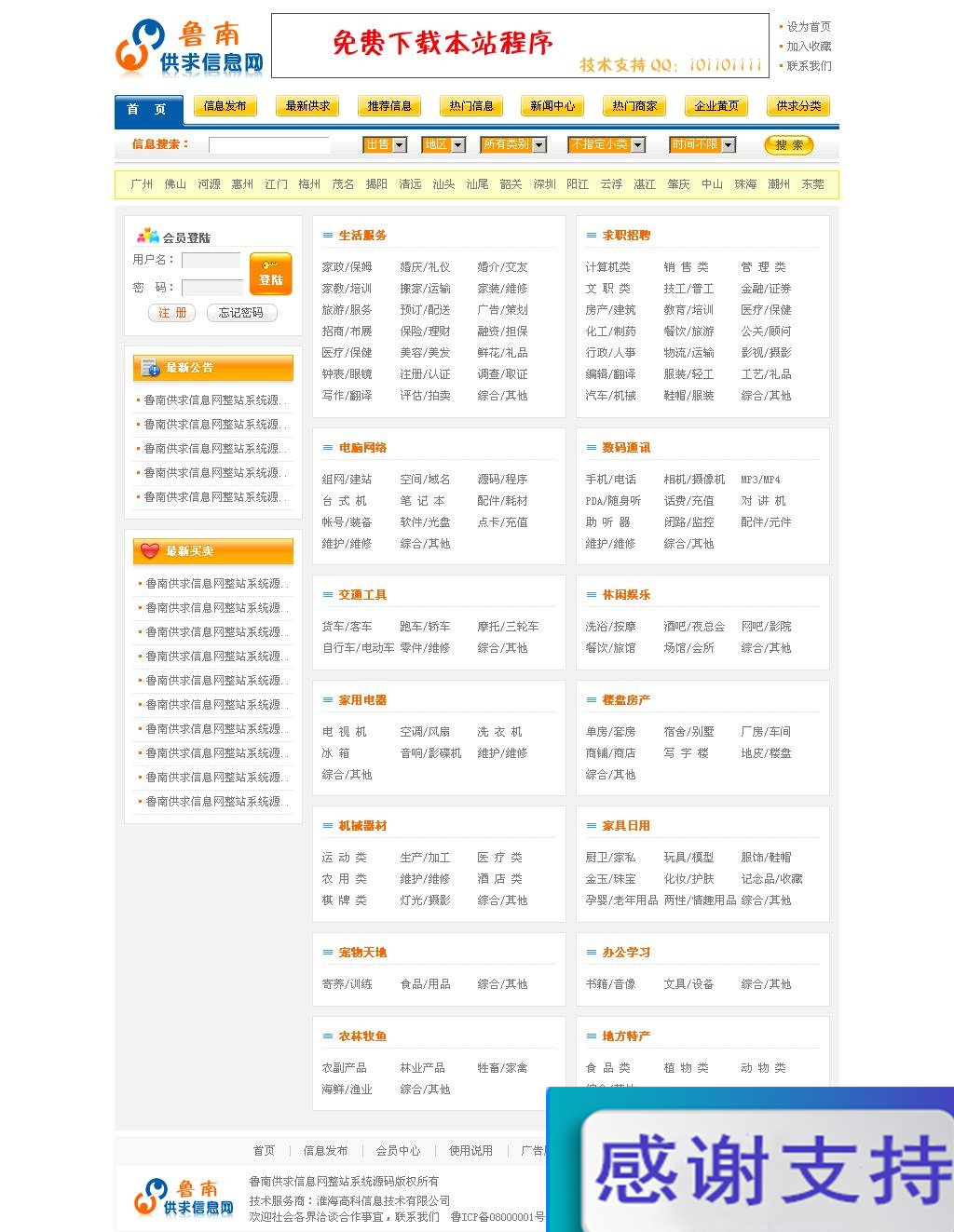Choose the 珠海 city link
954x1232 pixels.
[746, 184]
